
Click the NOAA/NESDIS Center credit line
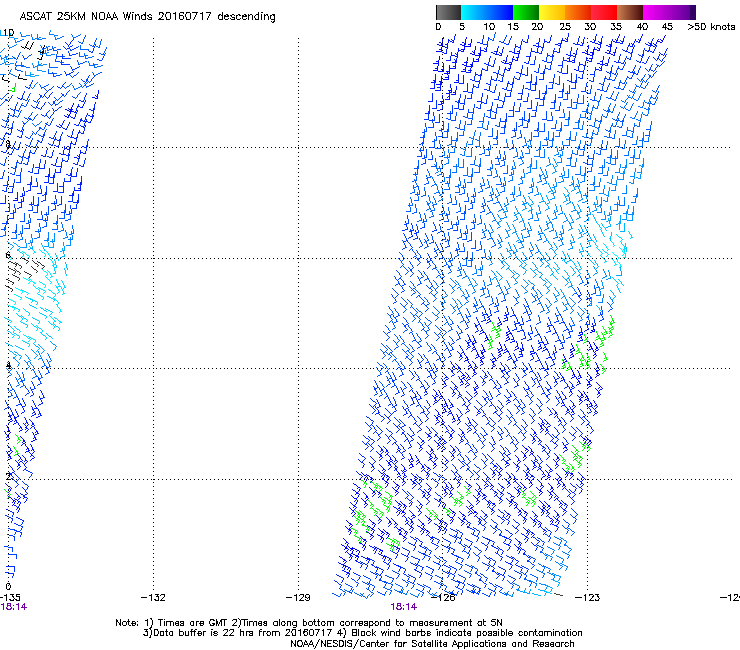point(432,644)
